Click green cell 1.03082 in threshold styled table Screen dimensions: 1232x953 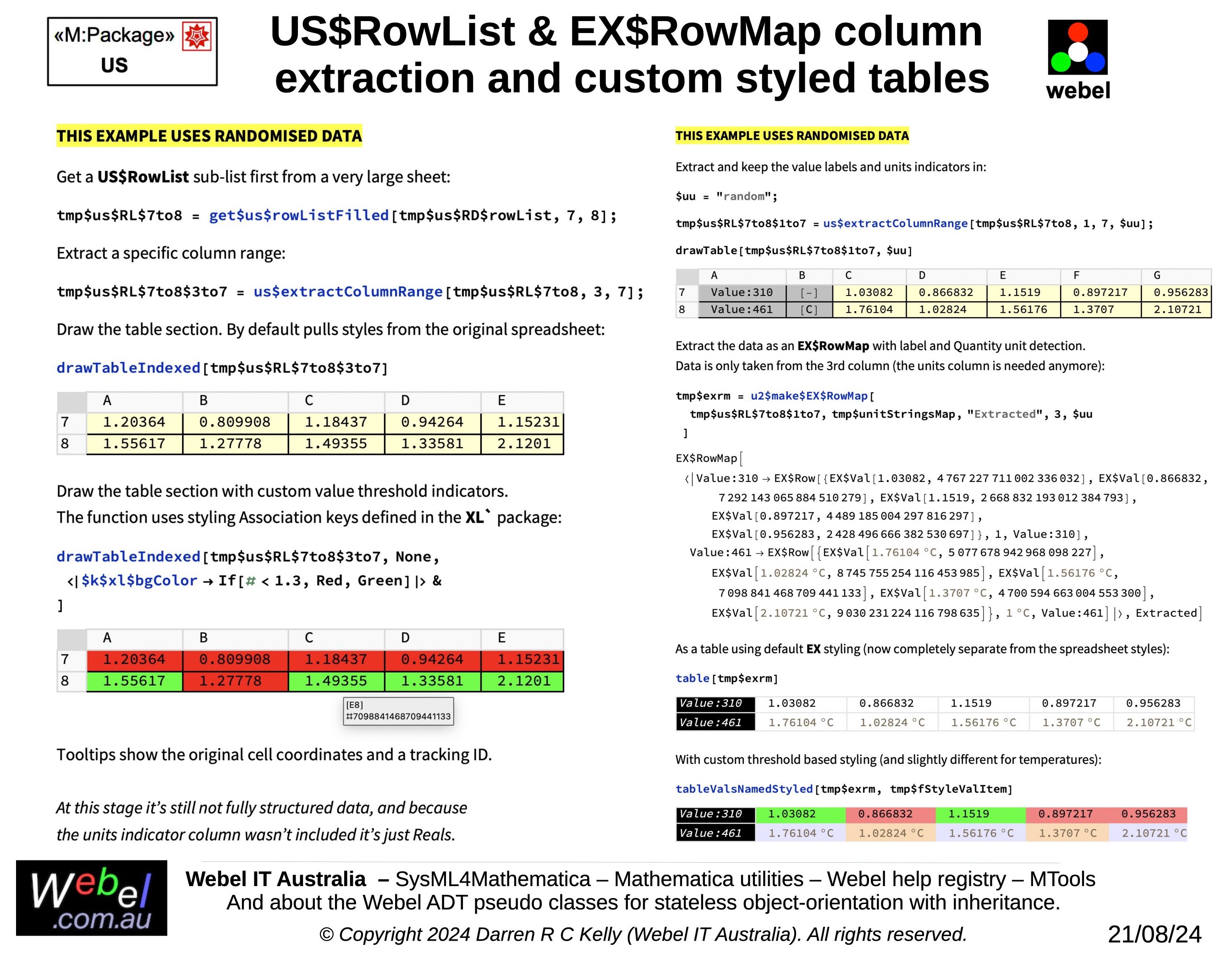tap(800, 814)
